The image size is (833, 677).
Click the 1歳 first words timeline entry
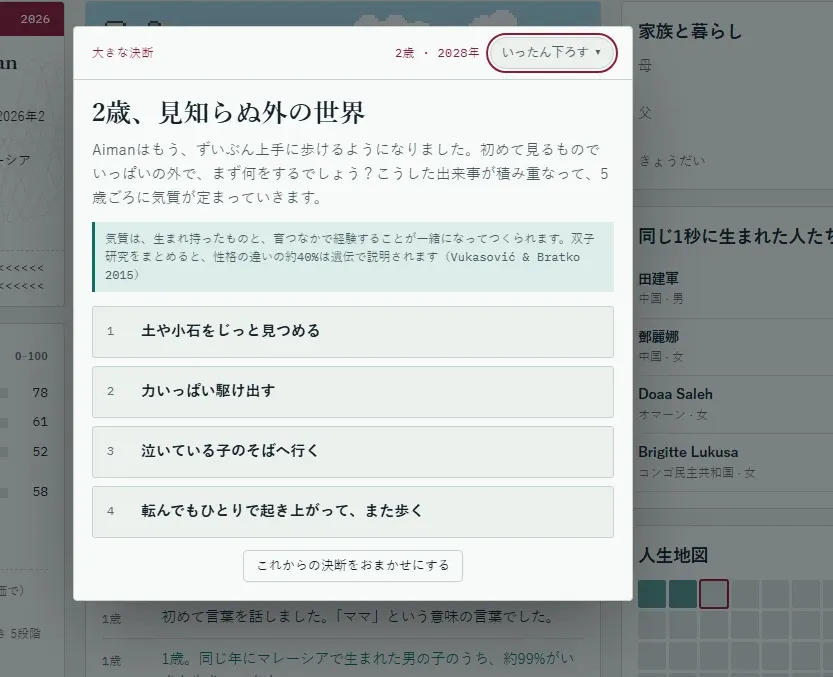(343, 617)
